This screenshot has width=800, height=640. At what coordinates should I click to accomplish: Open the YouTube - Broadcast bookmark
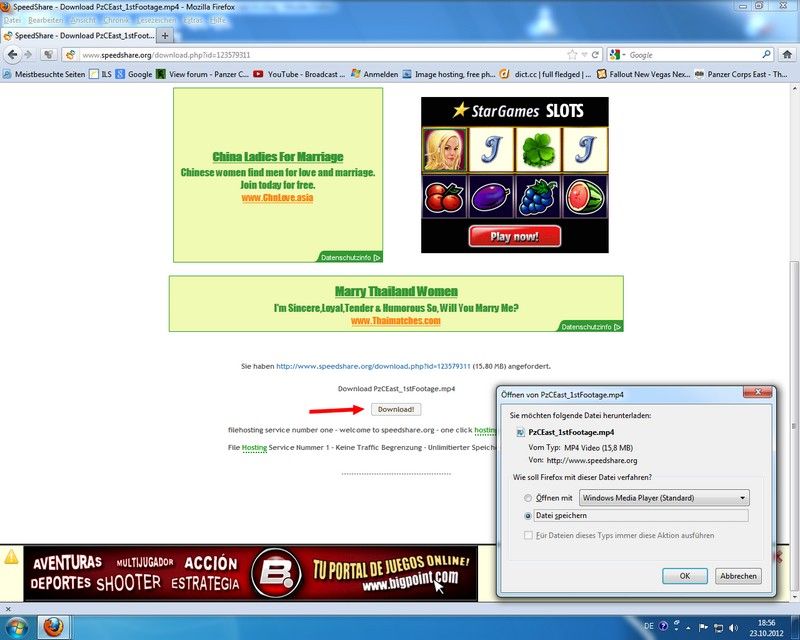click(x=299, y=74)
